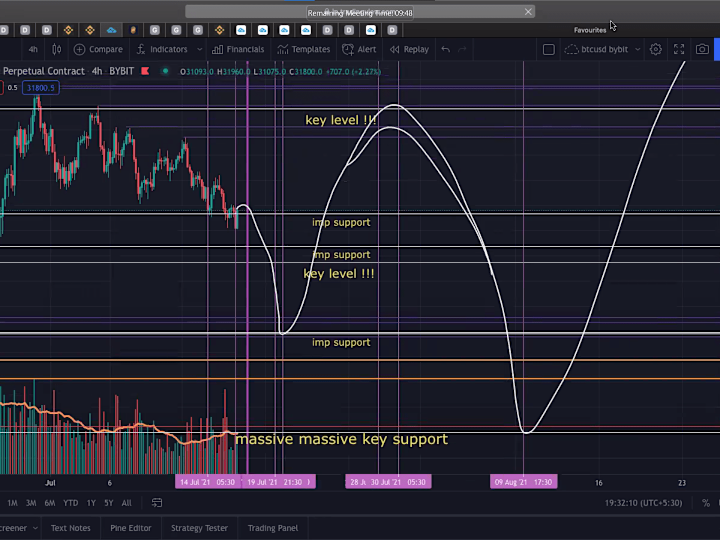
Task: Open the Pine Editor tab
Action: 130,528
